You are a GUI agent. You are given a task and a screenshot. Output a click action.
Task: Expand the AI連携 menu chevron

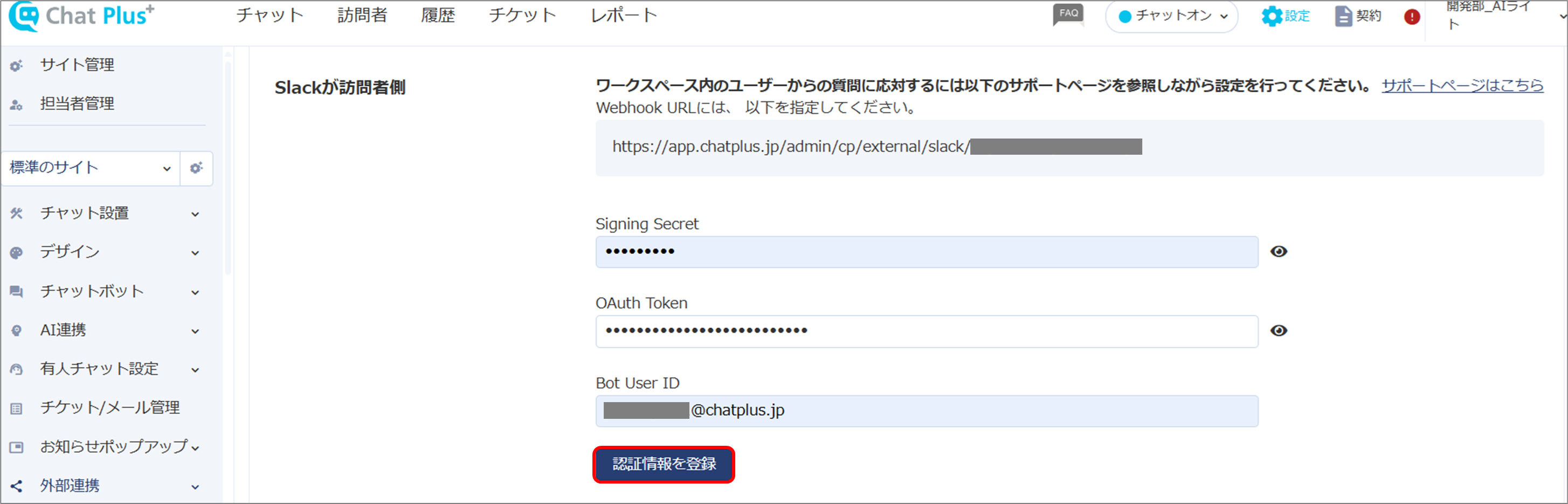(195, 332)
